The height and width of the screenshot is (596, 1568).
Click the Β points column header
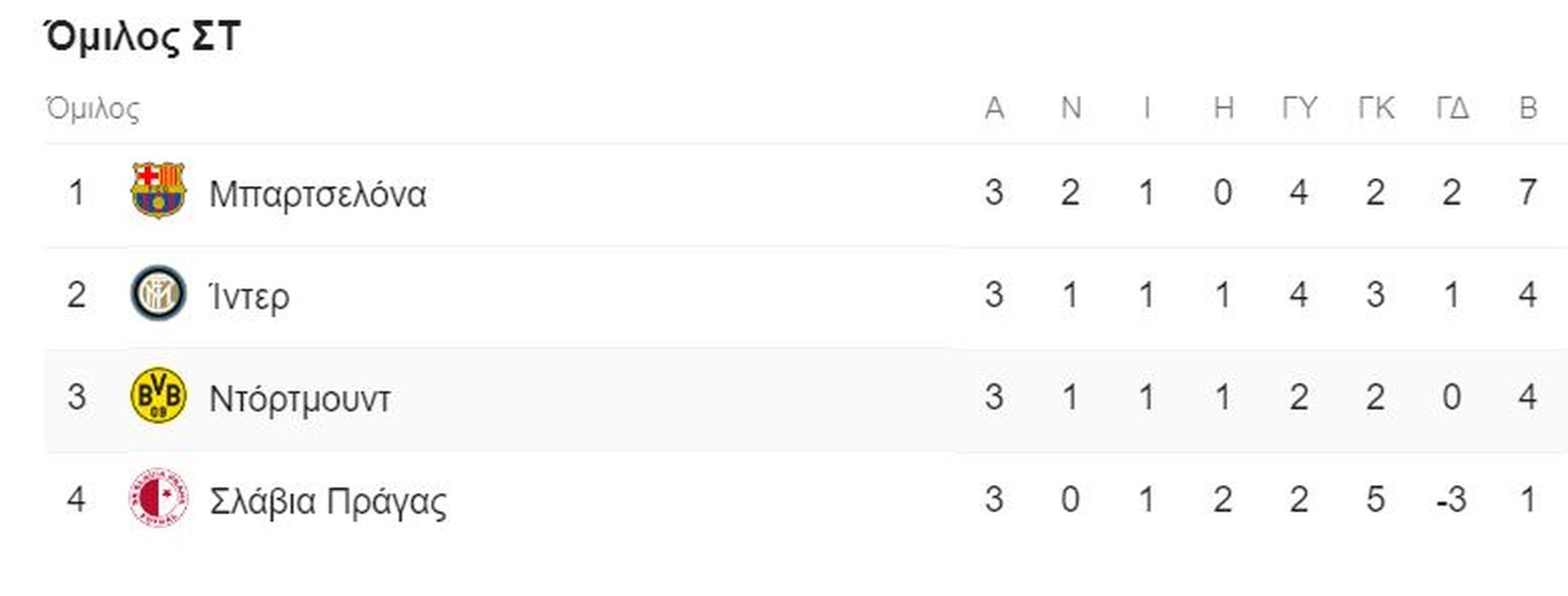coord(1528,108)
